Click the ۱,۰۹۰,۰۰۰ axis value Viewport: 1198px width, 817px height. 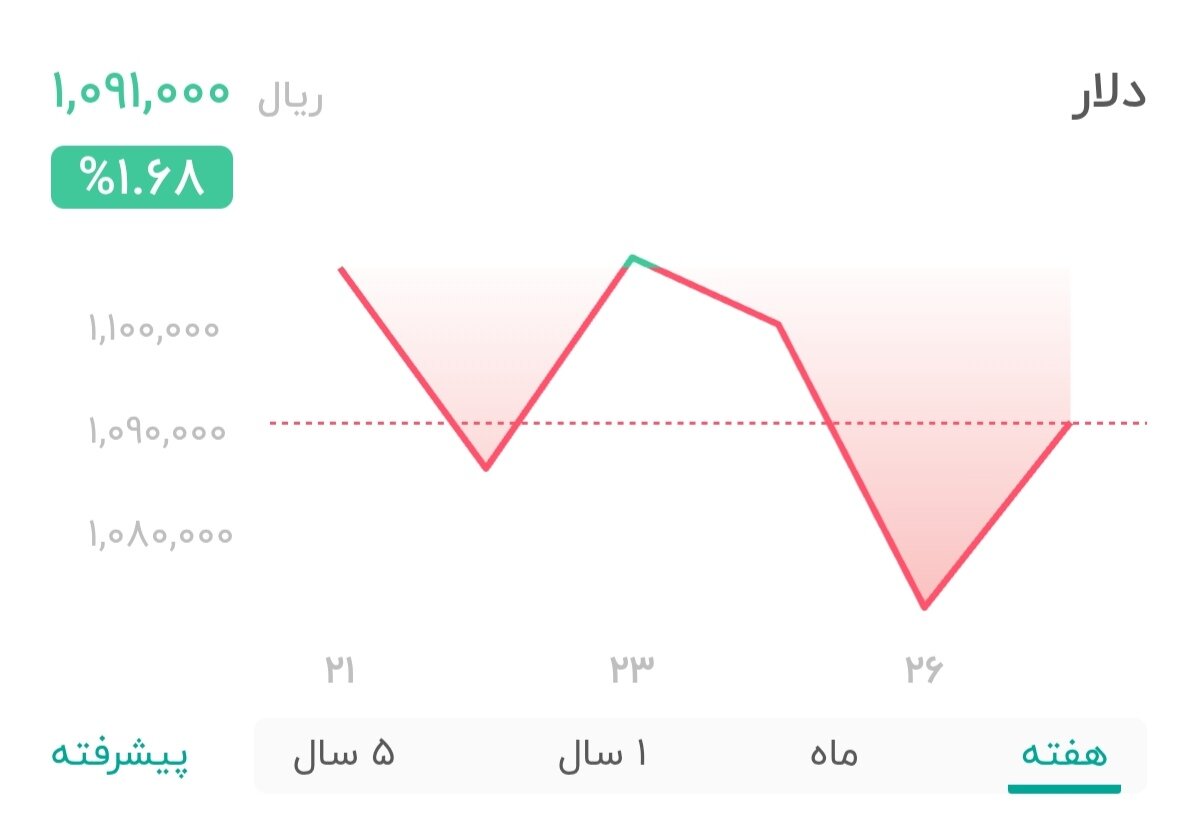[x=155, y=430]
